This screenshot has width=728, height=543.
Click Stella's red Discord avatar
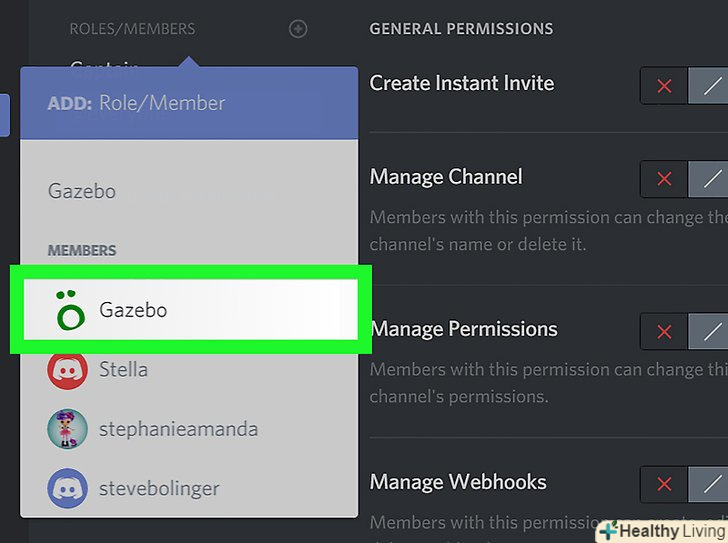pos(67,370)
